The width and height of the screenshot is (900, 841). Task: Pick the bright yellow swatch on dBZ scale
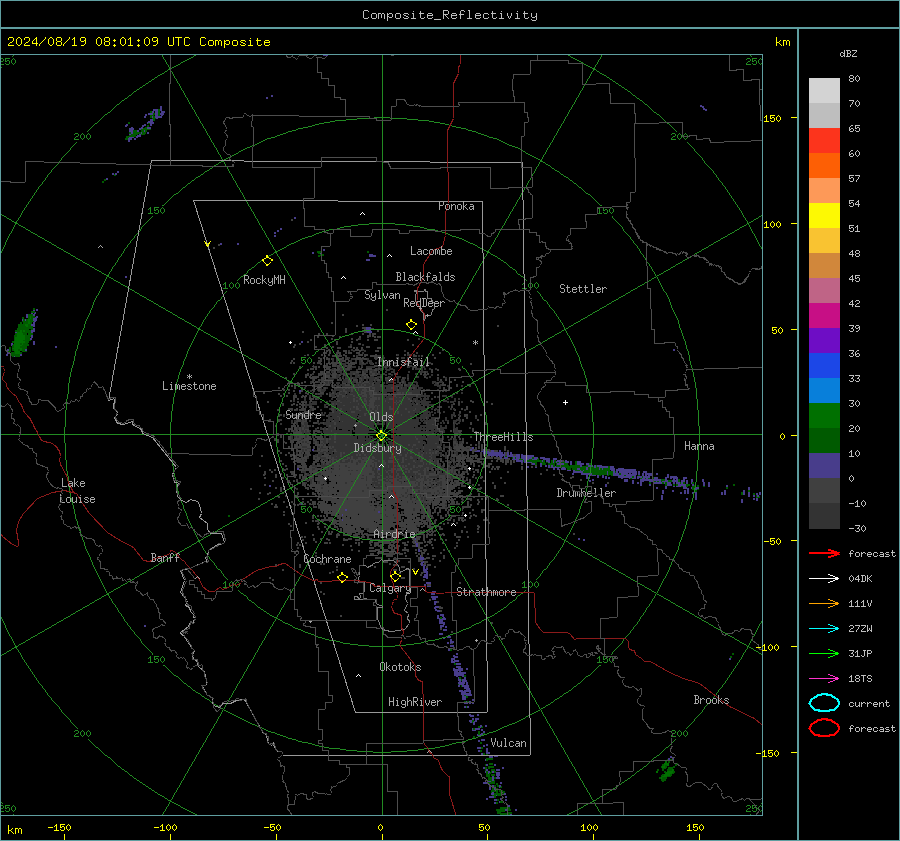coord(824,216)
